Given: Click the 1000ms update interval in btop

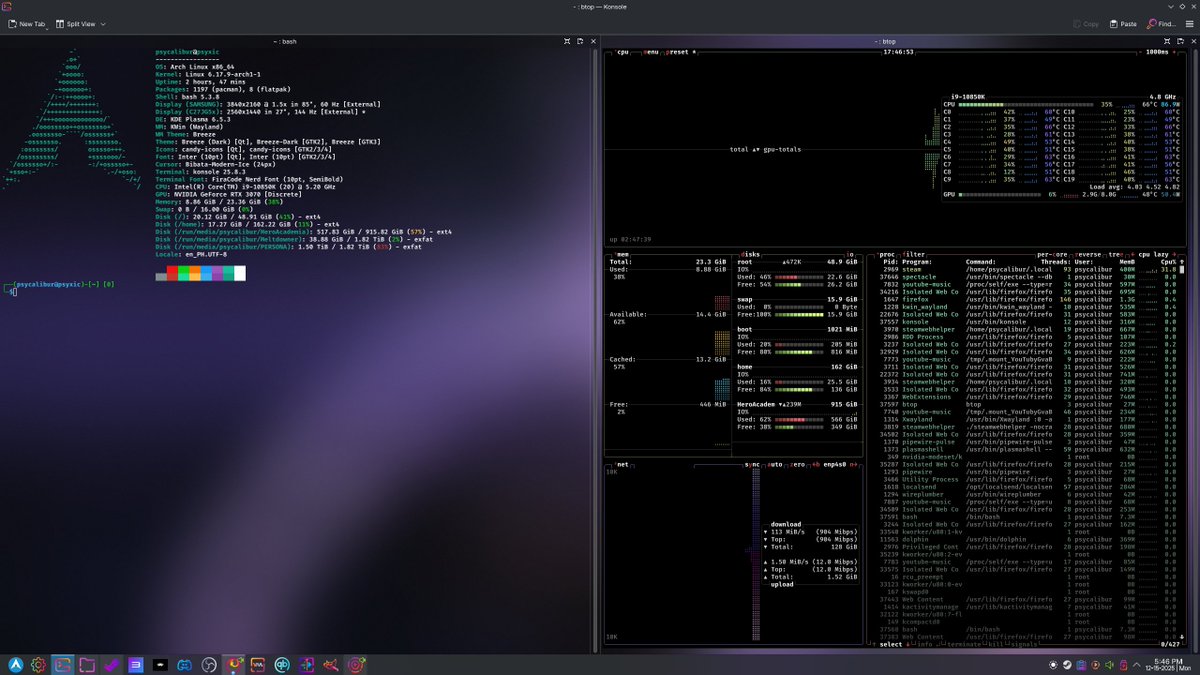Looking at the screenshot, I should pos(1157,51).
